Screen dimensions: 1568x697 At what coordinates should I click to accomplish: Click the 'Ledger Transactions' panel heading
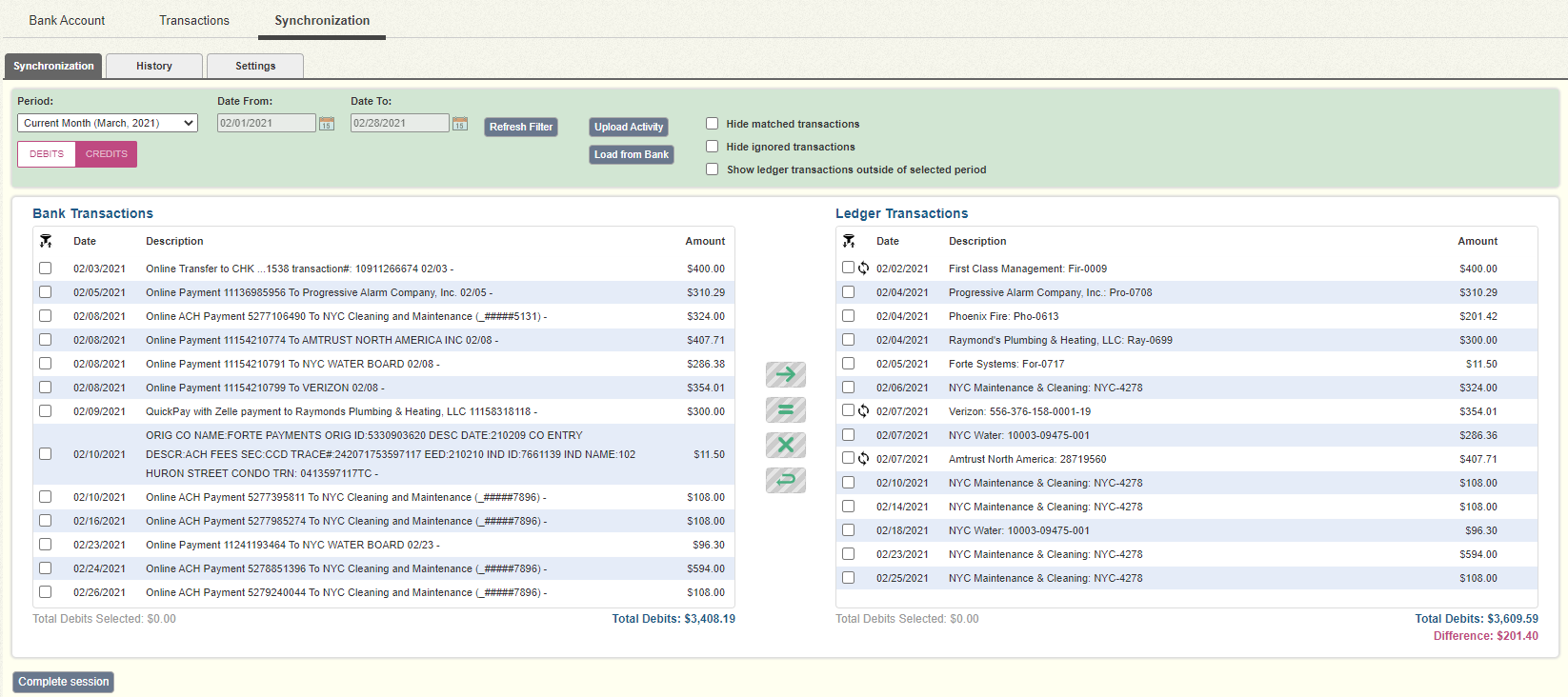pos(902,213)
